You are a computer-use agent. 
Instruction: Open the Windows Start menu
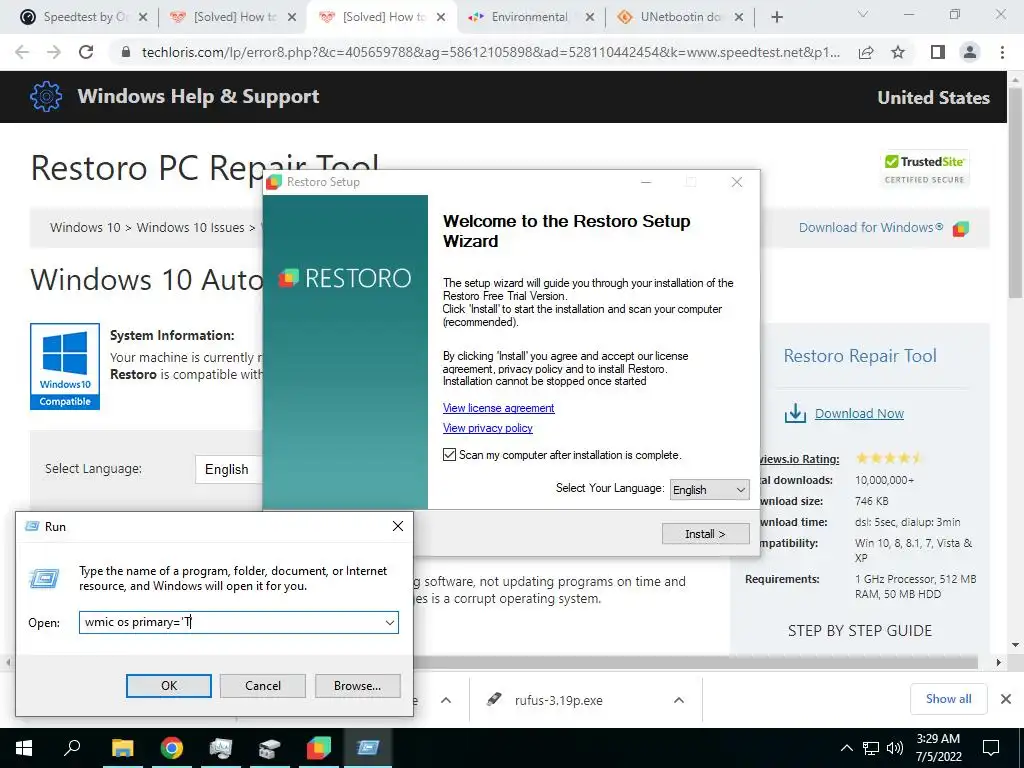pos(24,748)
